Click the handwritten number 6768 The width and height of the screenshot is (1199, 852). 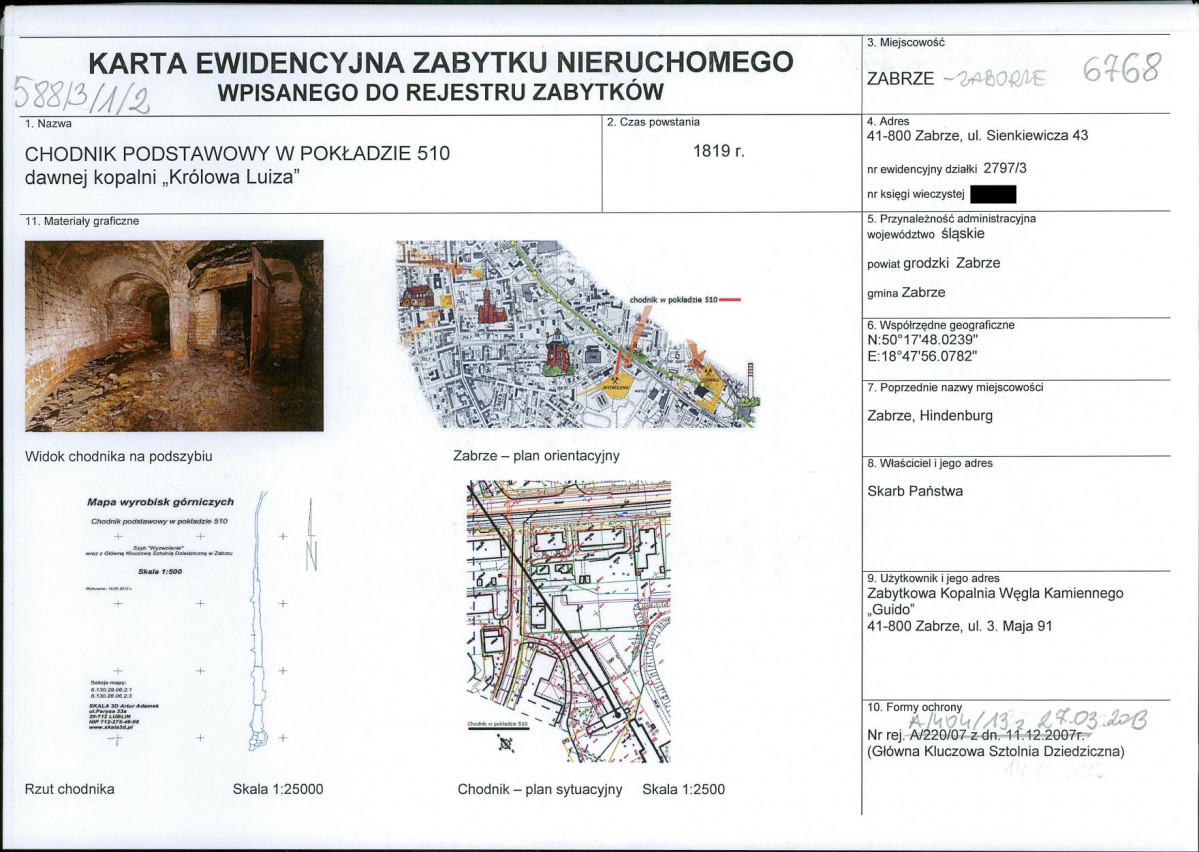tap(1122, 71)
